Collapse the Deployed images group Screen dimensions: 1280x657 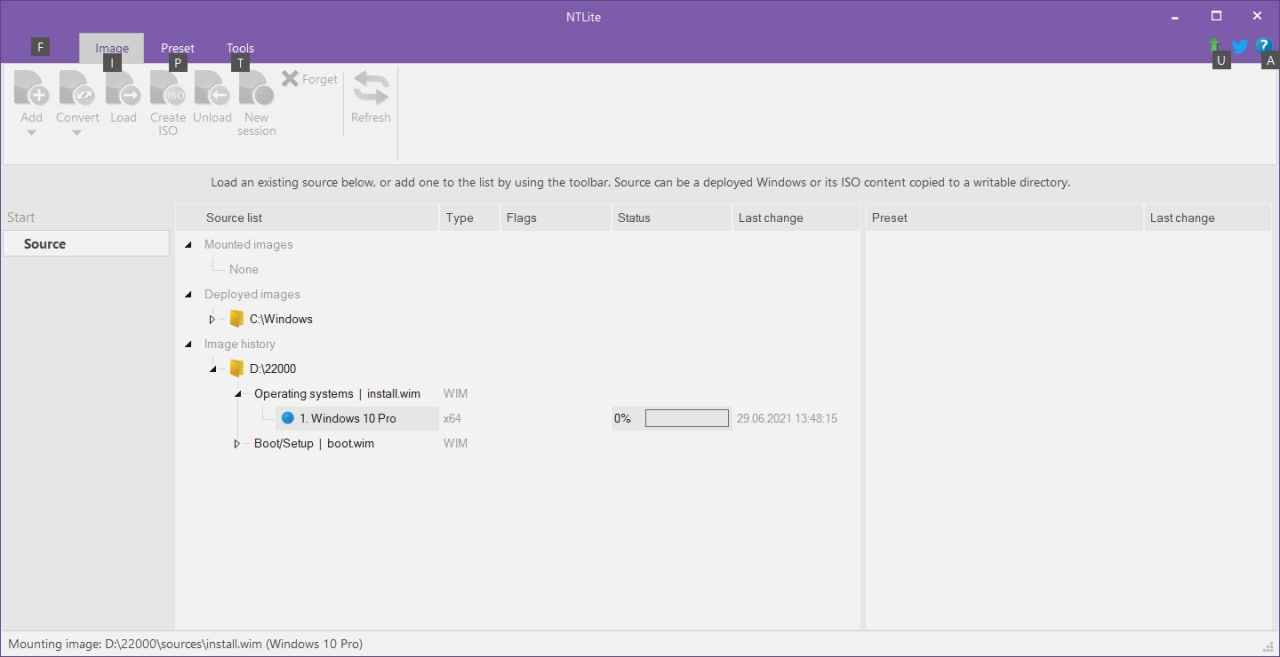click(x=189, y=294)
